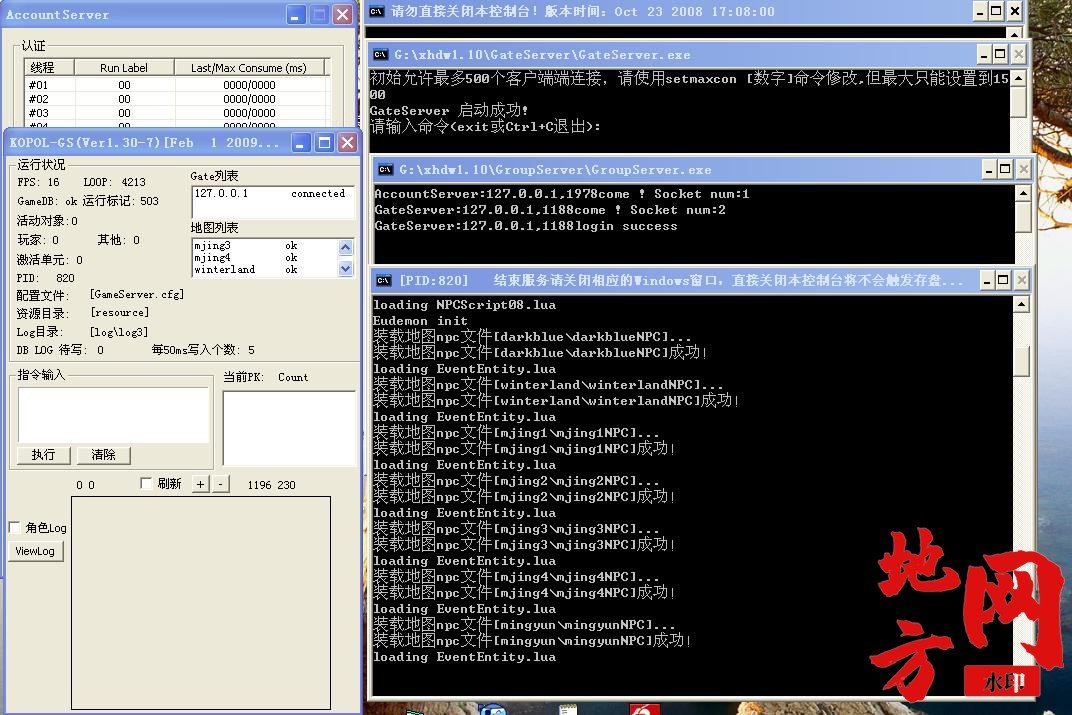Minimize the GateServer.exe console

[x=984, y=54]
